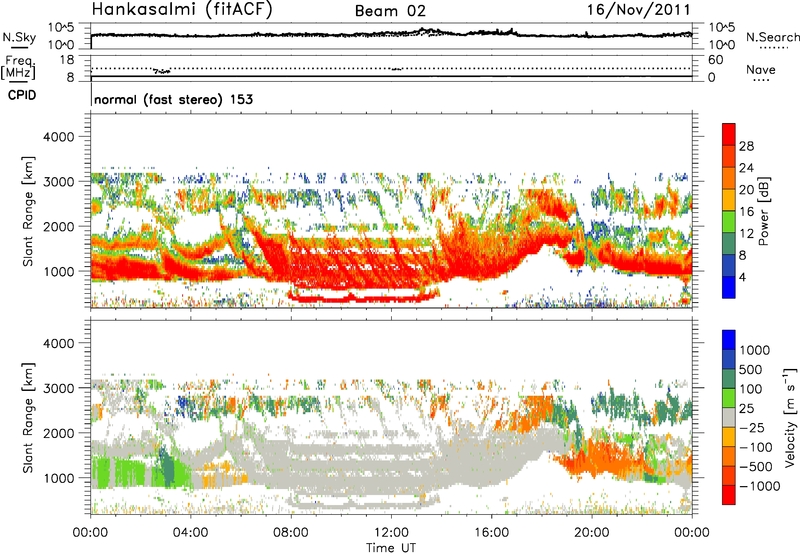Click the power colorbar '16' tick label
Viewport: 800px width, 554px height.
point(746,212)
